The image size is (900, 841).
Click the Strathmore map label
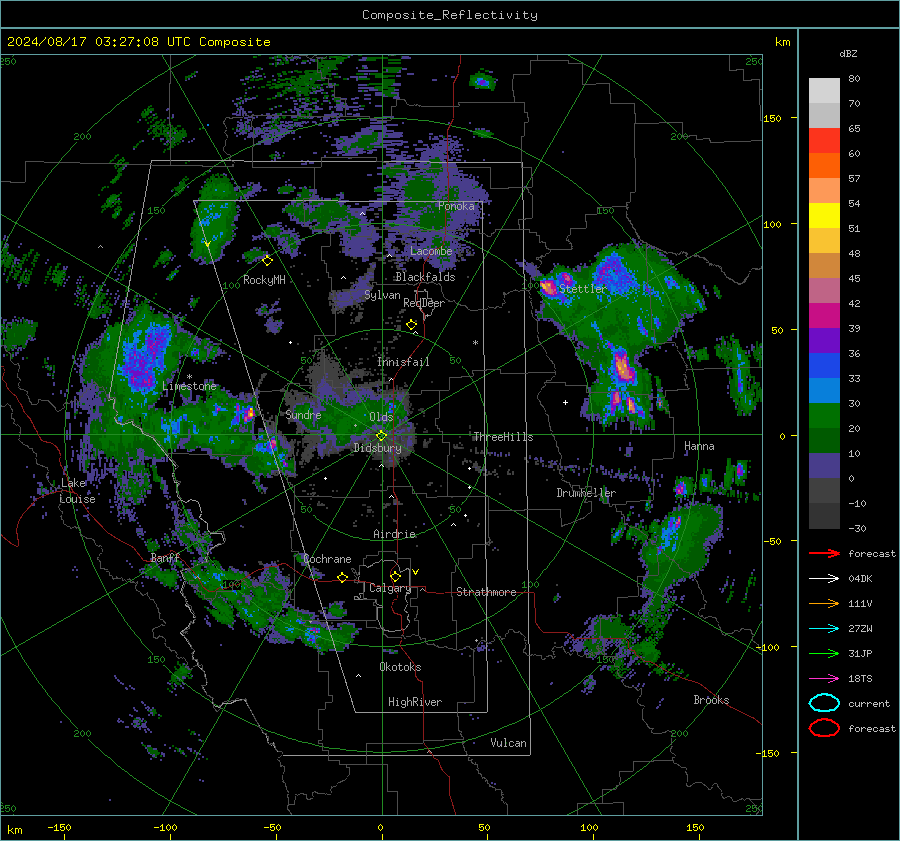[486, 592]
